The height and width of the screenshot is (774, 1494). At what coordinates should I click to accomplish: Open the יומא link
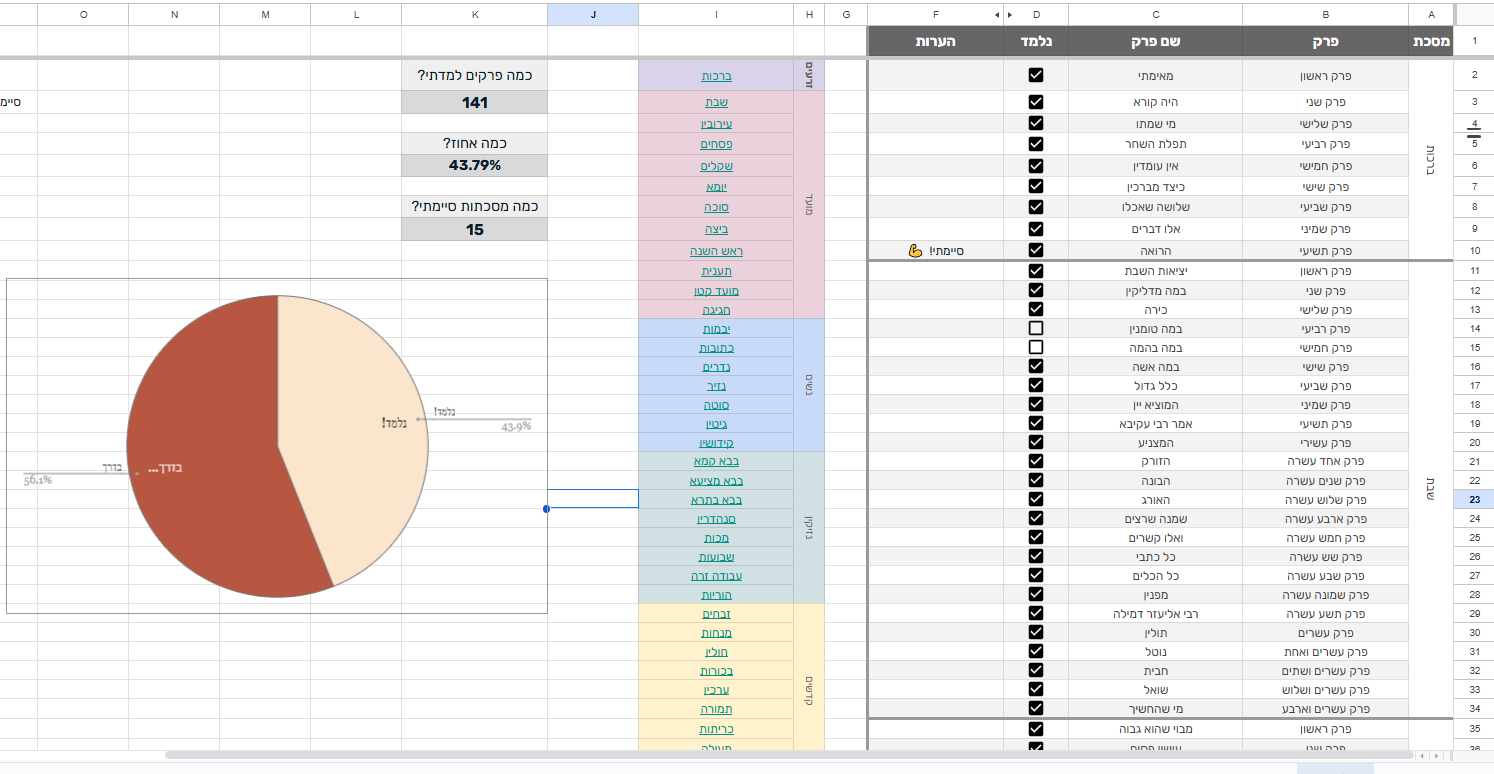714,187
